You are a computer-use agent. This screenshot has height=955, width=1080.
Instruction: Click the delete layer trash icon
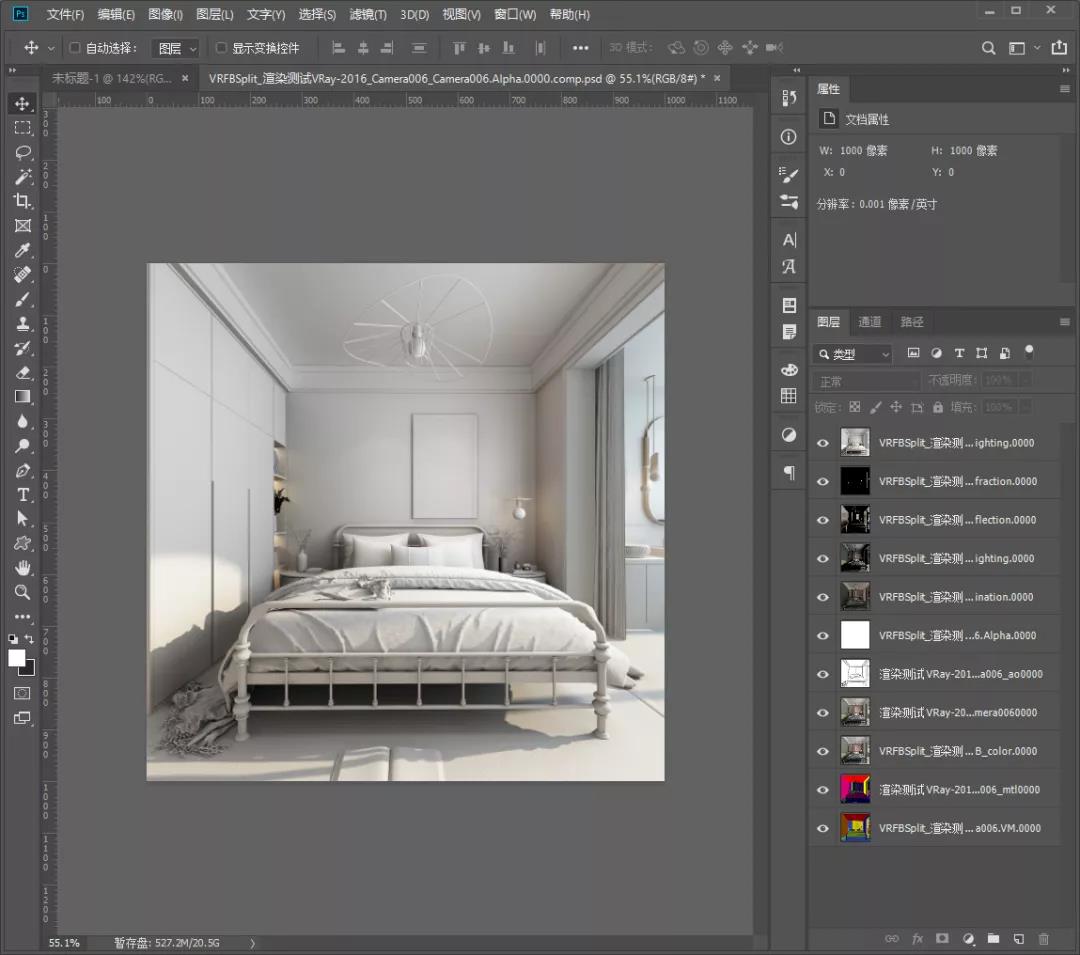(1044, 939)
